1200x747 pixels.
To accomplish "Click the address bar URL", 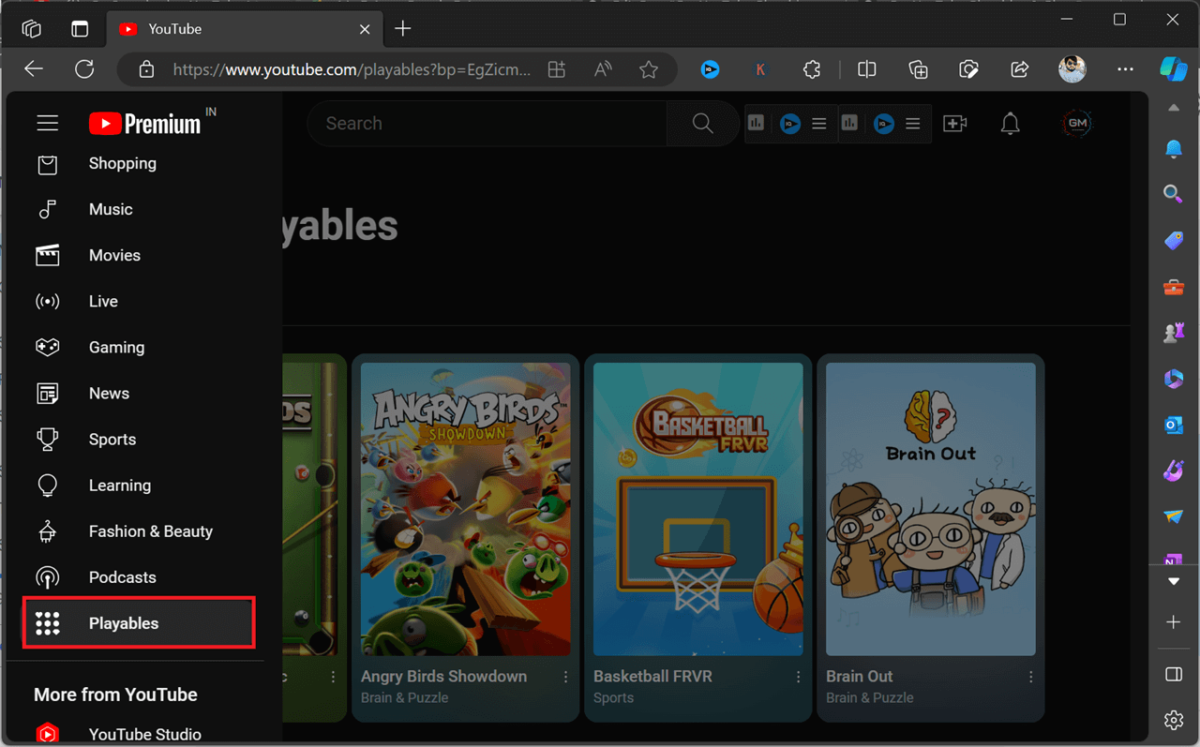I will (352, 69).
